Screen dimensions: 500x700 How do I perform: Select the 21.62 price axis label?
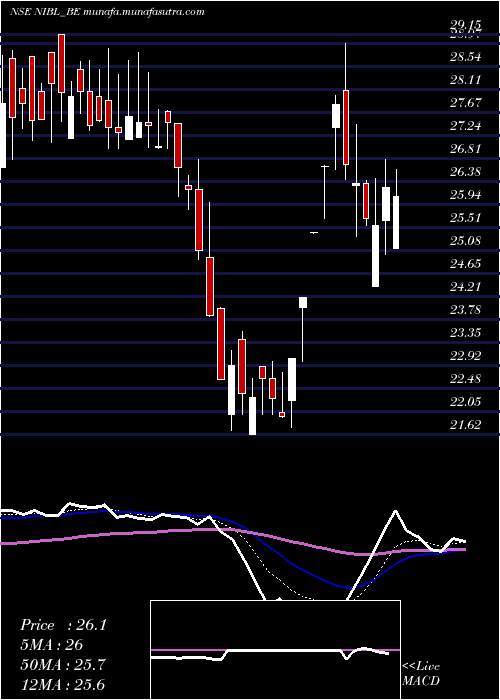467,425
